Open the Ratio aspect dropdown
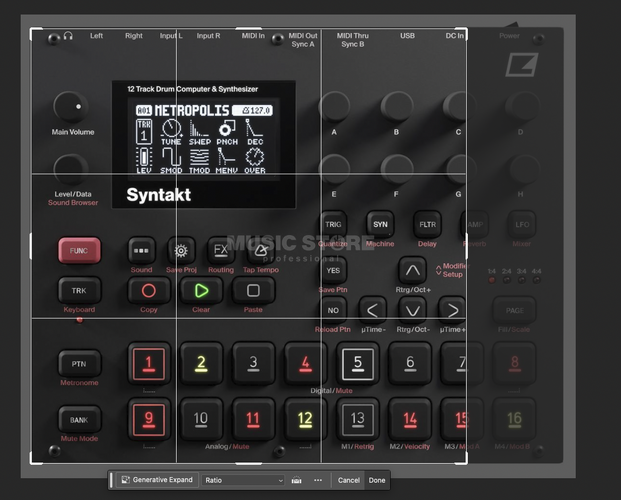The width and height of the screenshot is (621, 500). [243, 480]
